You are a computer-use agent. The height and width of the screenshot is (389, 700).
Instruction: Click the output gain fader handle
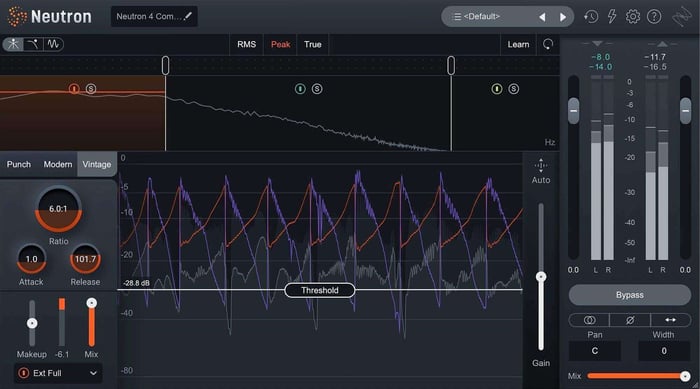pos(686,110)
